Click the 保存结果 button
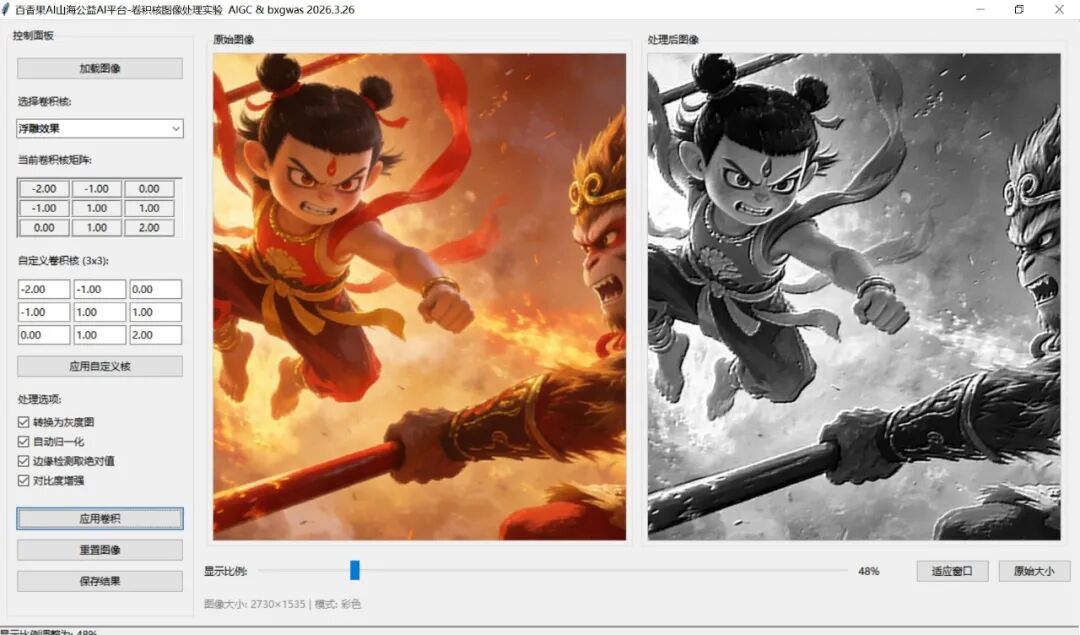 [x=100, y=581]
